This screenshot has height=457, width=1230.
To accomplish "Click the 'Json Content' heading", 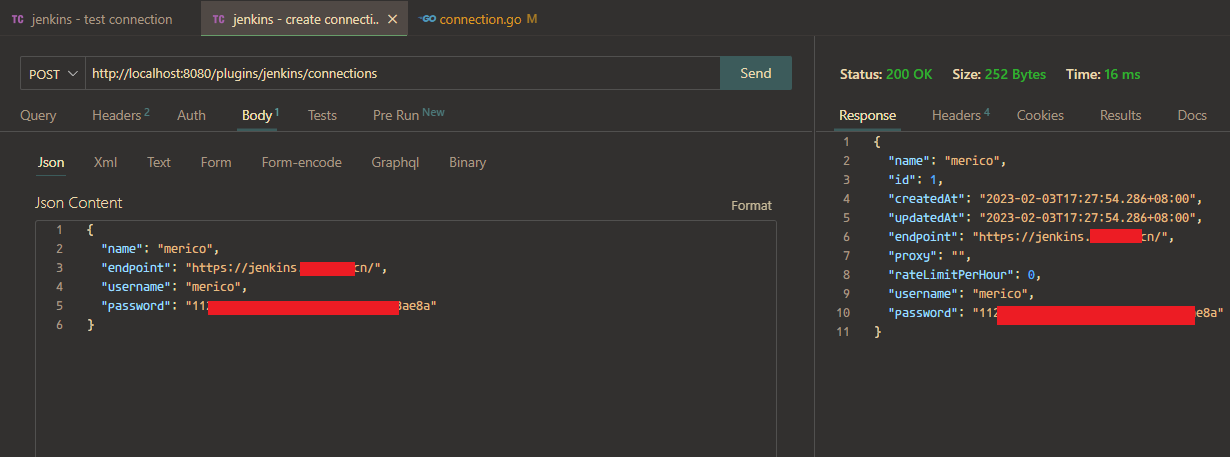I will point(78,203).
